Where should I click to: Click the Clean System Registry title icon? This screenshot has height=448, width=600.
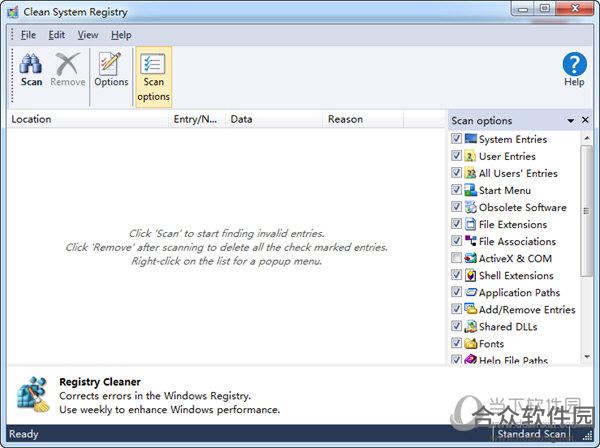coord(13,12)
